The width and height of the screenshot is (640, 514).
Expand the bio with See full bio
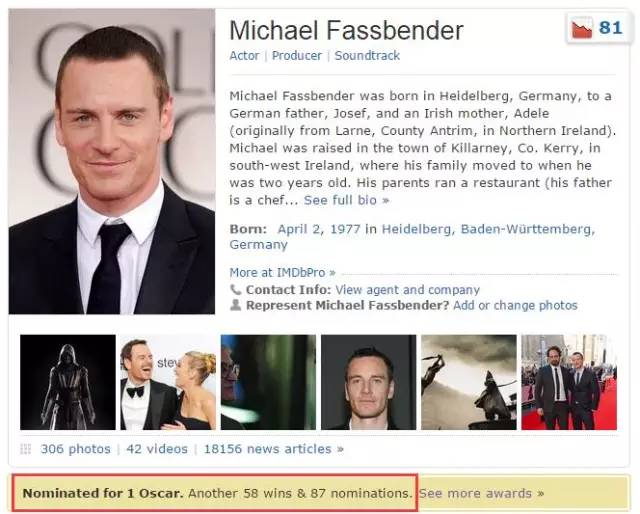[346, 200]
